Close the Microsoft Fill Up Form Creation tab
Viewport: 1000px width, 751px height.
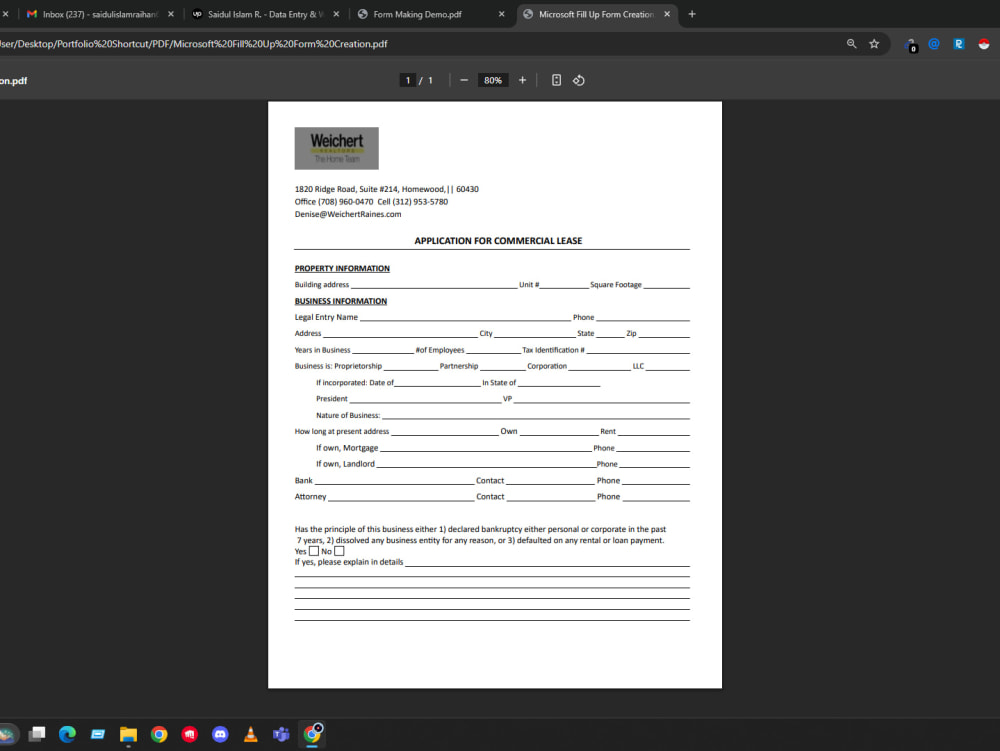coord(667,14)
